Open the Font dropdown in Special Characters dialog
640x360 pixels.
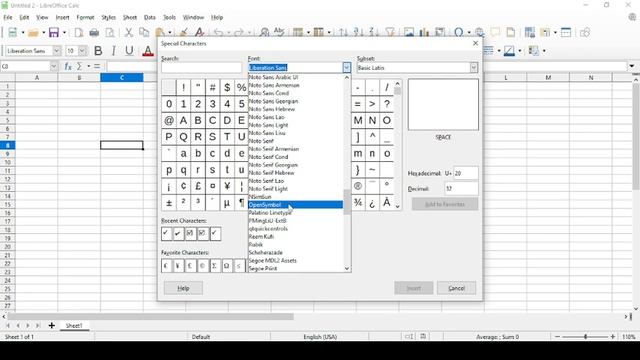(x=347, y=68)
